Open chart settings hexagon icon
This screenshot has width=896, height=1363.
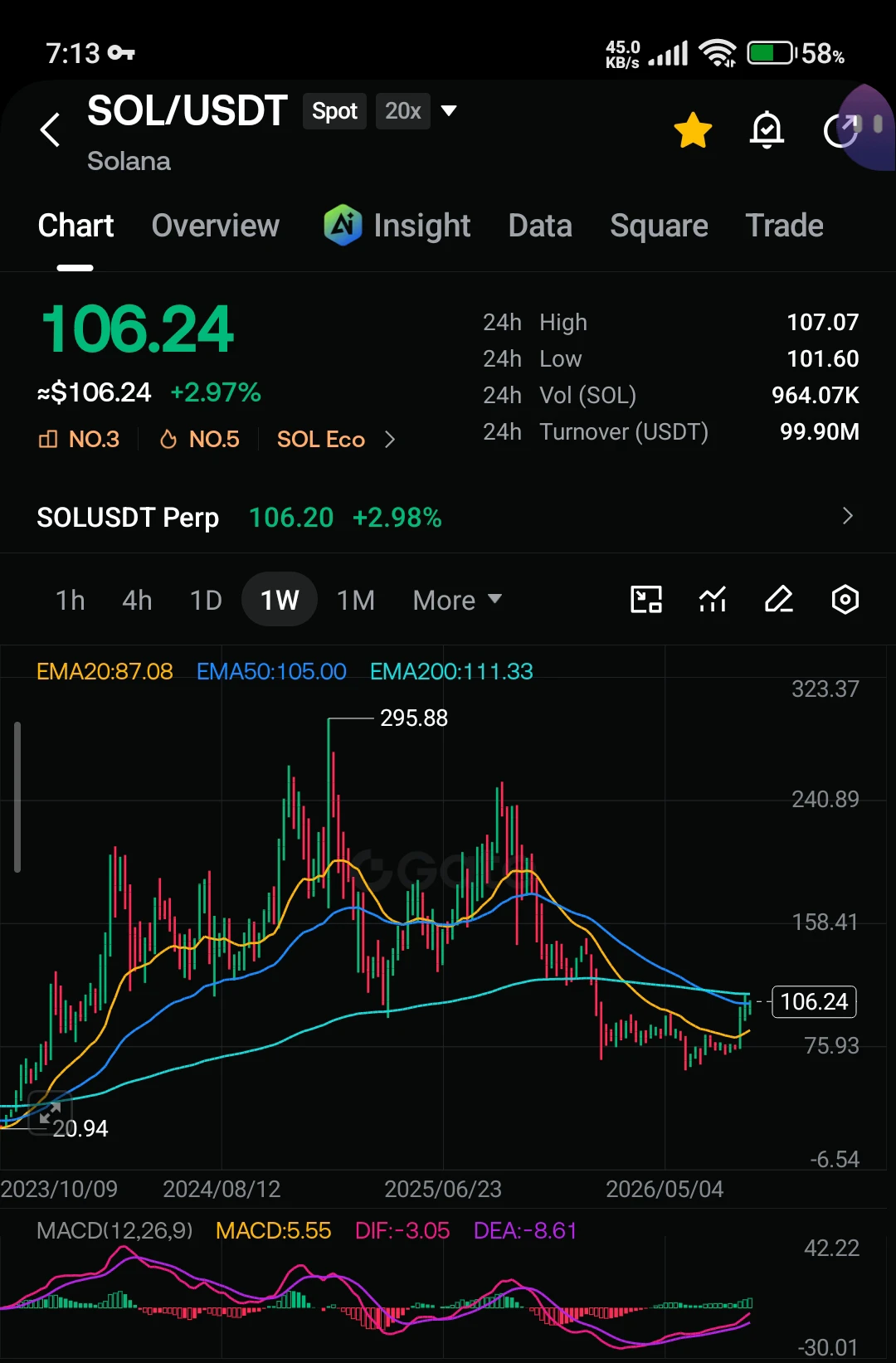(x=845, y=599)
